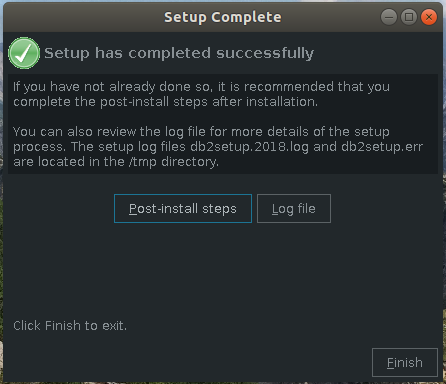Click the db2setup.2018.log filename text

click(x=249, y=147)
